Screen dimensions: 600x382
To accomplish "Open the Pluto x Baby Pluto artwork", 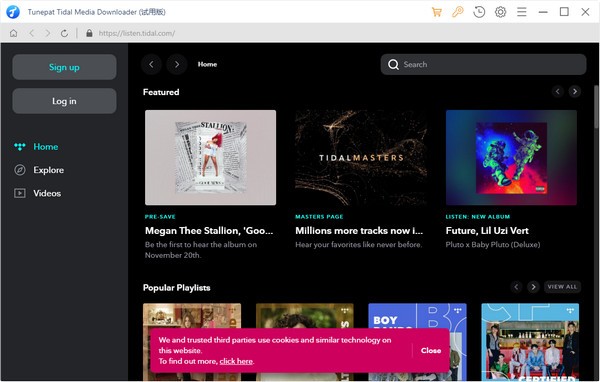I will coord(511,158).
